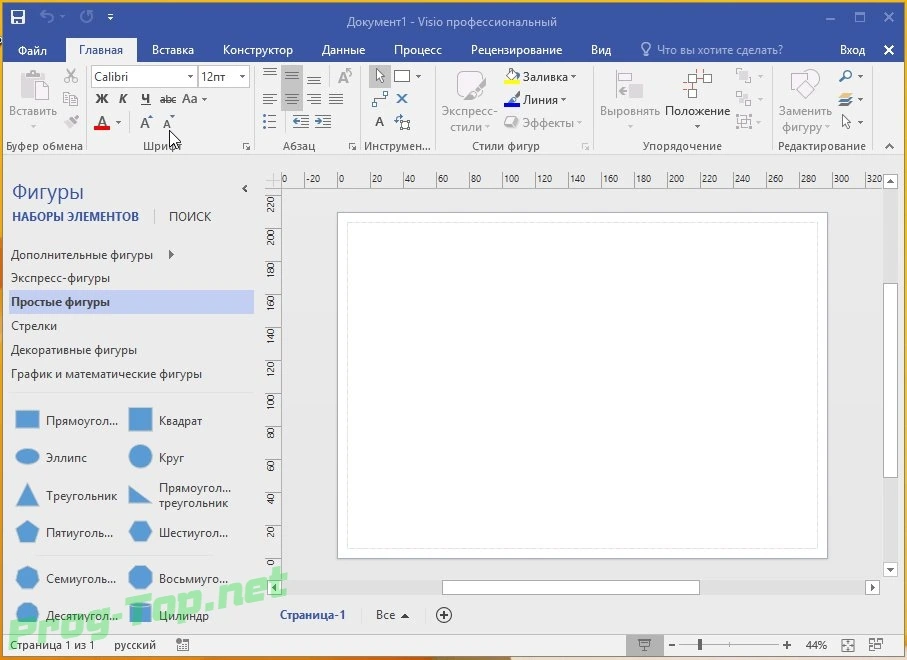
Task: Open the Calibri font name dropdown
Action: click(190, 76)
